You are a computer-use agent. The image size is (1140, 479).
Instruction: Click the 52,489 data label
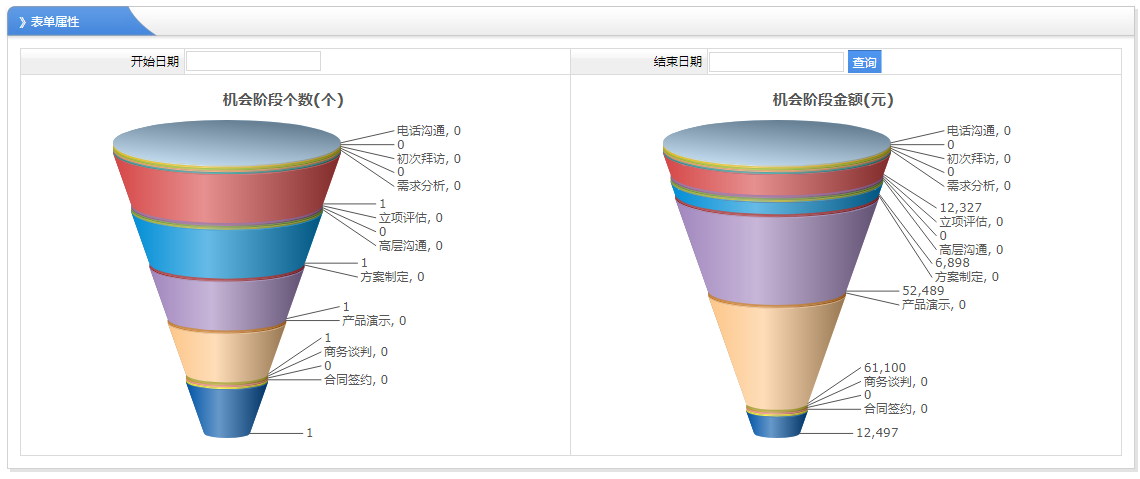click(922, 291)
